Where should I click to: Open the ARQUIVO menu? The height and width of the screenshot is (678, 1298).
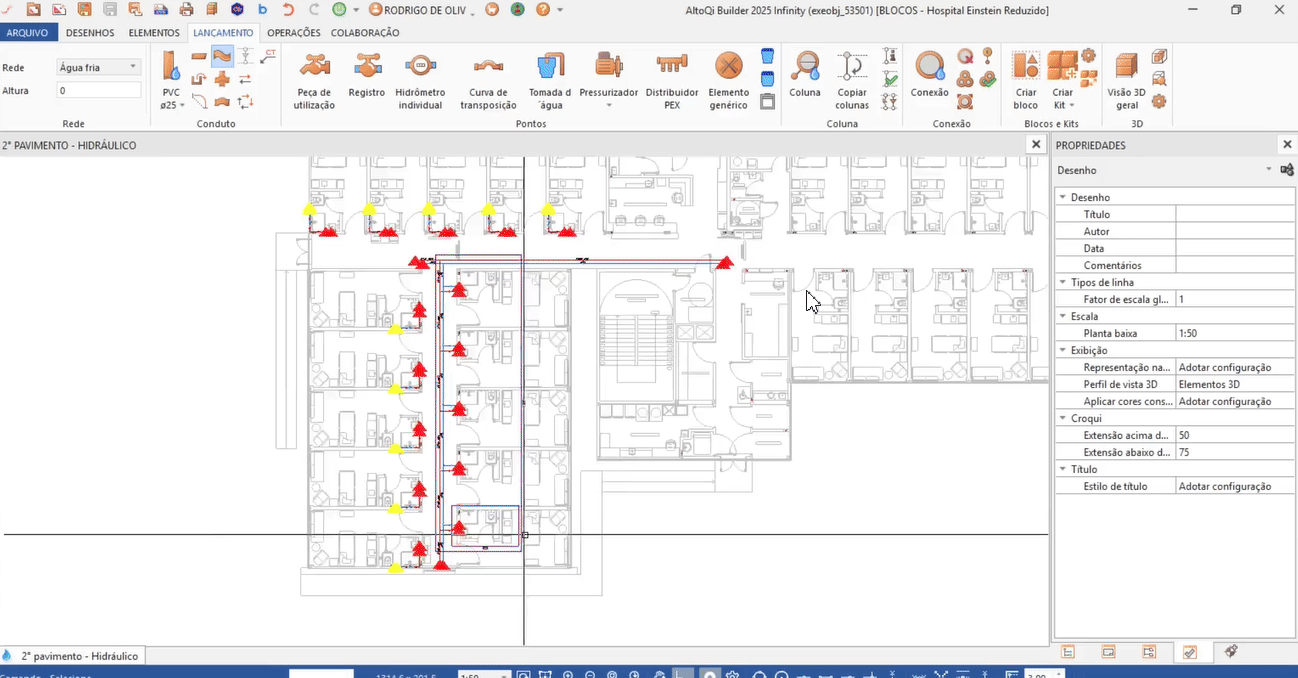pos(27,33)
